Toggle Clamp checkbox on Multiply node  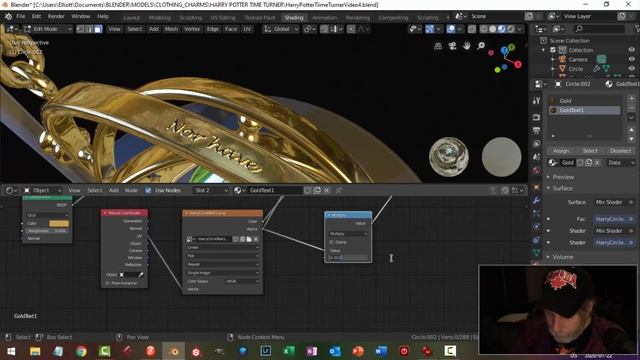331,242
